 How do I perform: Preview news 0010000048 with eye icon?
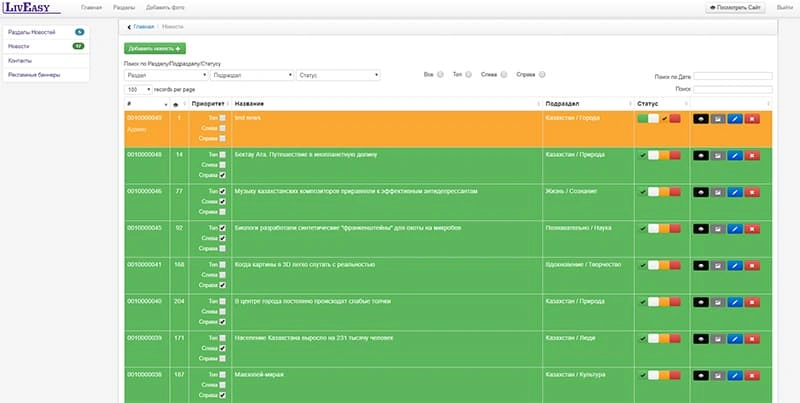[x=701, y=156]
